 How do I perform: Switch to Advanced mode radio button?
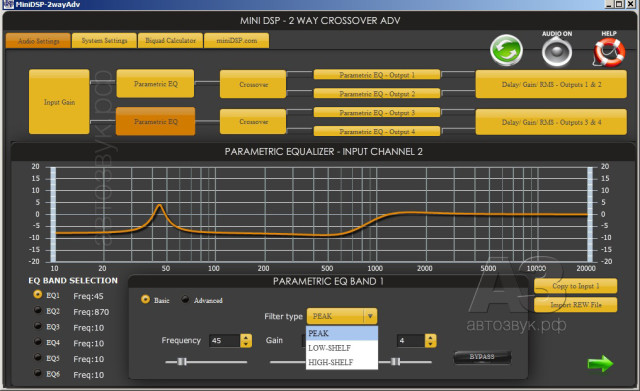click(185, 300)
